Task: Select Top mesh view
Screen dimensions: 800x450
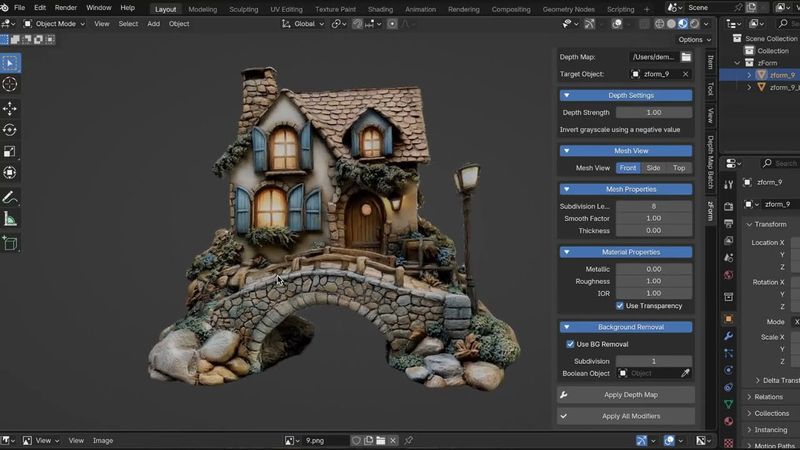Action: click(679, 168)
